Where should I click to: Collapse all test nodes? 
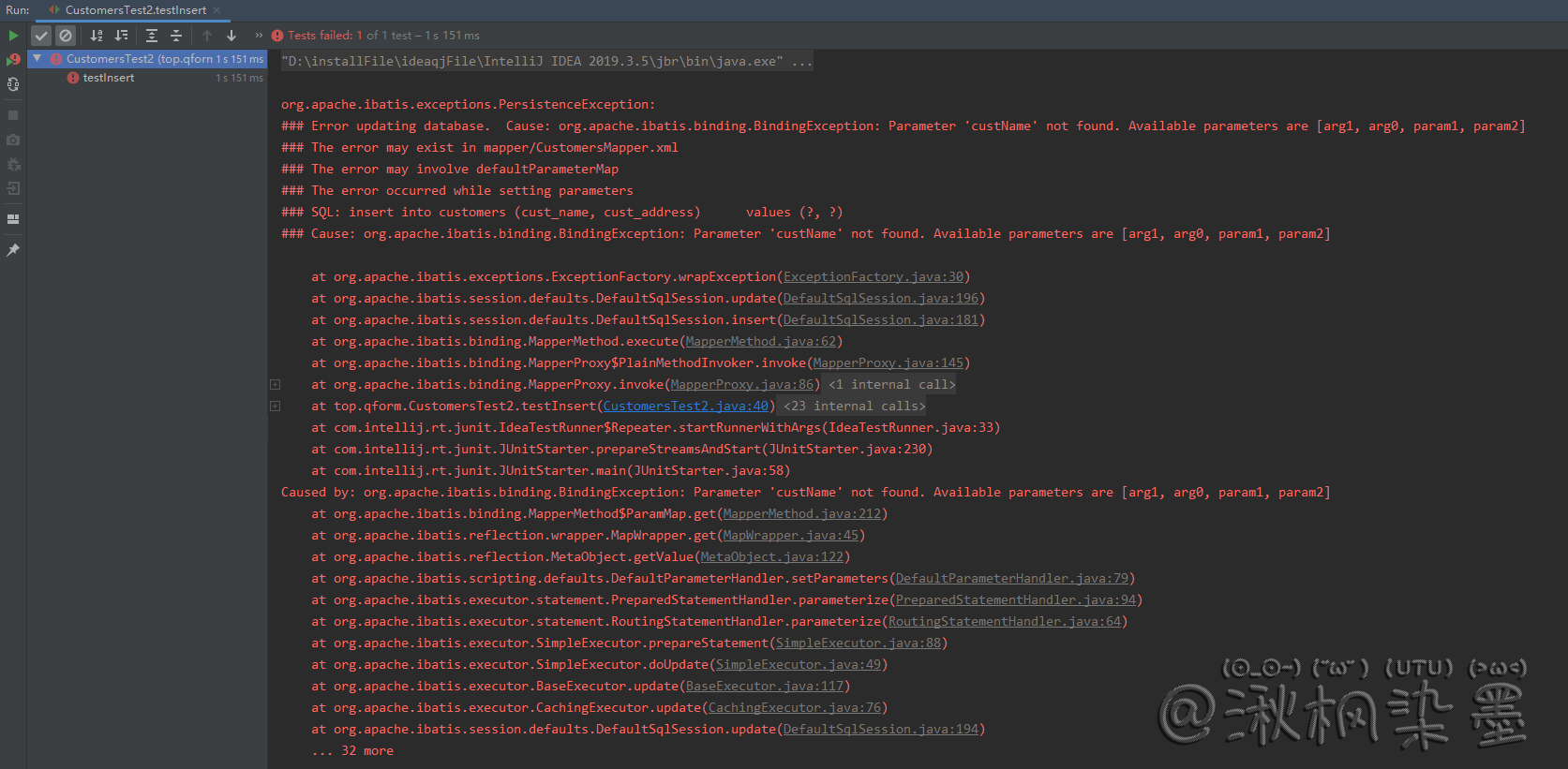175,36
